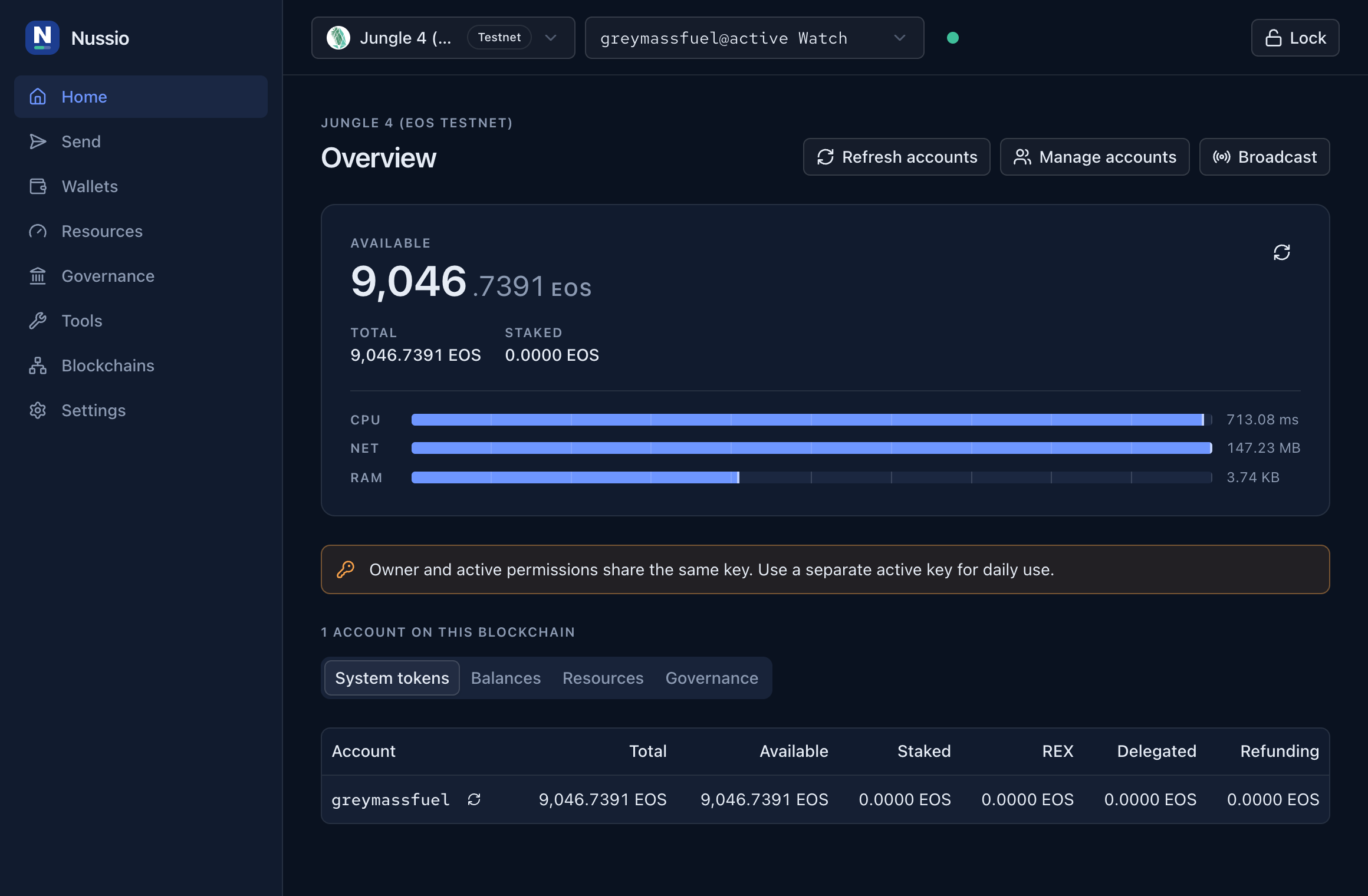Image resolution: width=1368 pixels, height=896 pixels.
Task: Refresh the available balance card
Action: pos(1282,252)
